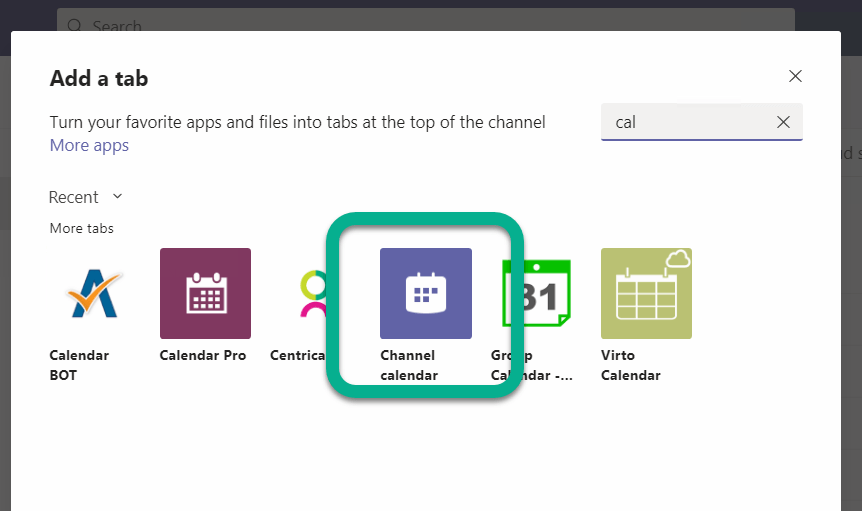The image size is (862, 511).
Task: Click the cloud badge on Virto Calendar
Action: 679,260
